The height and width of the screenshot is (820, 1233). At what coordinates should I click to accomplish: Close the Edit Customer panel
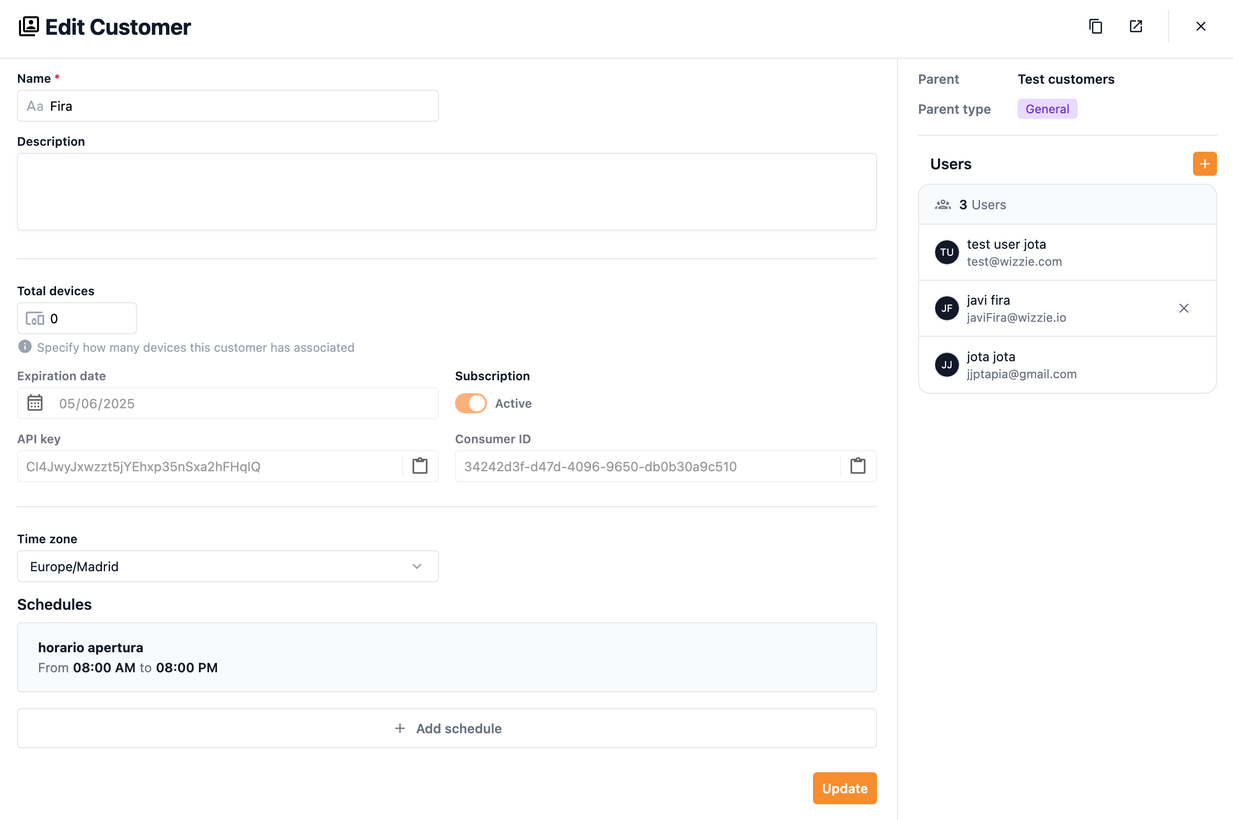pos(1200,27)
